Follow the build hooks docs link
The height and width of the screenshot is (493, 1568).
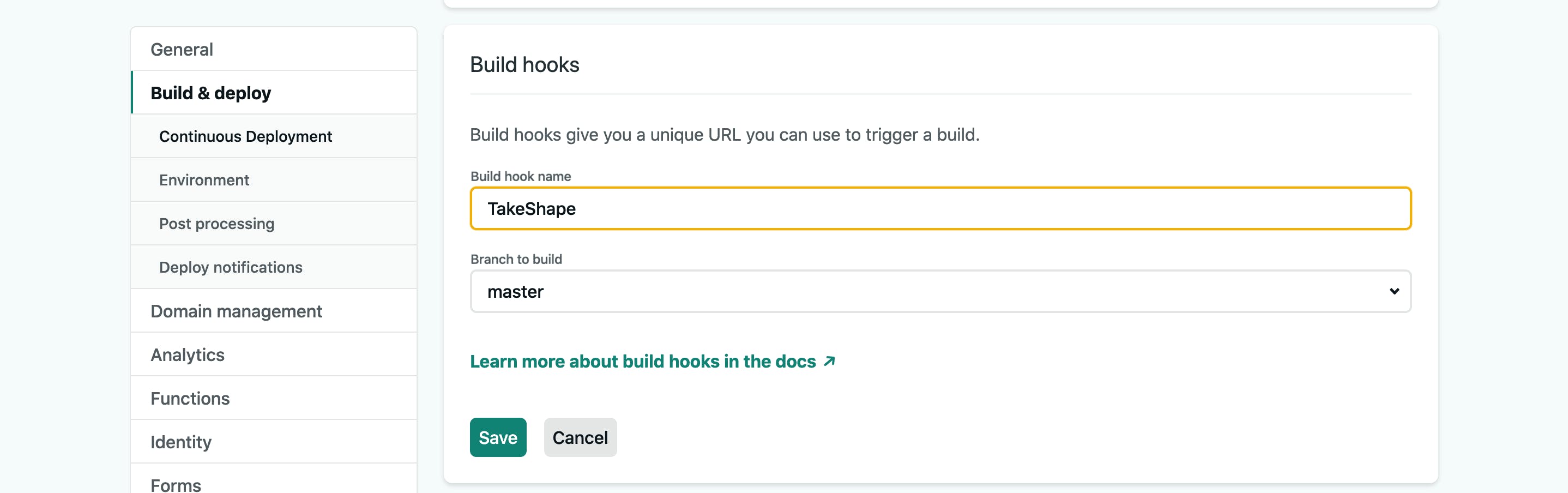click(x=653, y=362)
